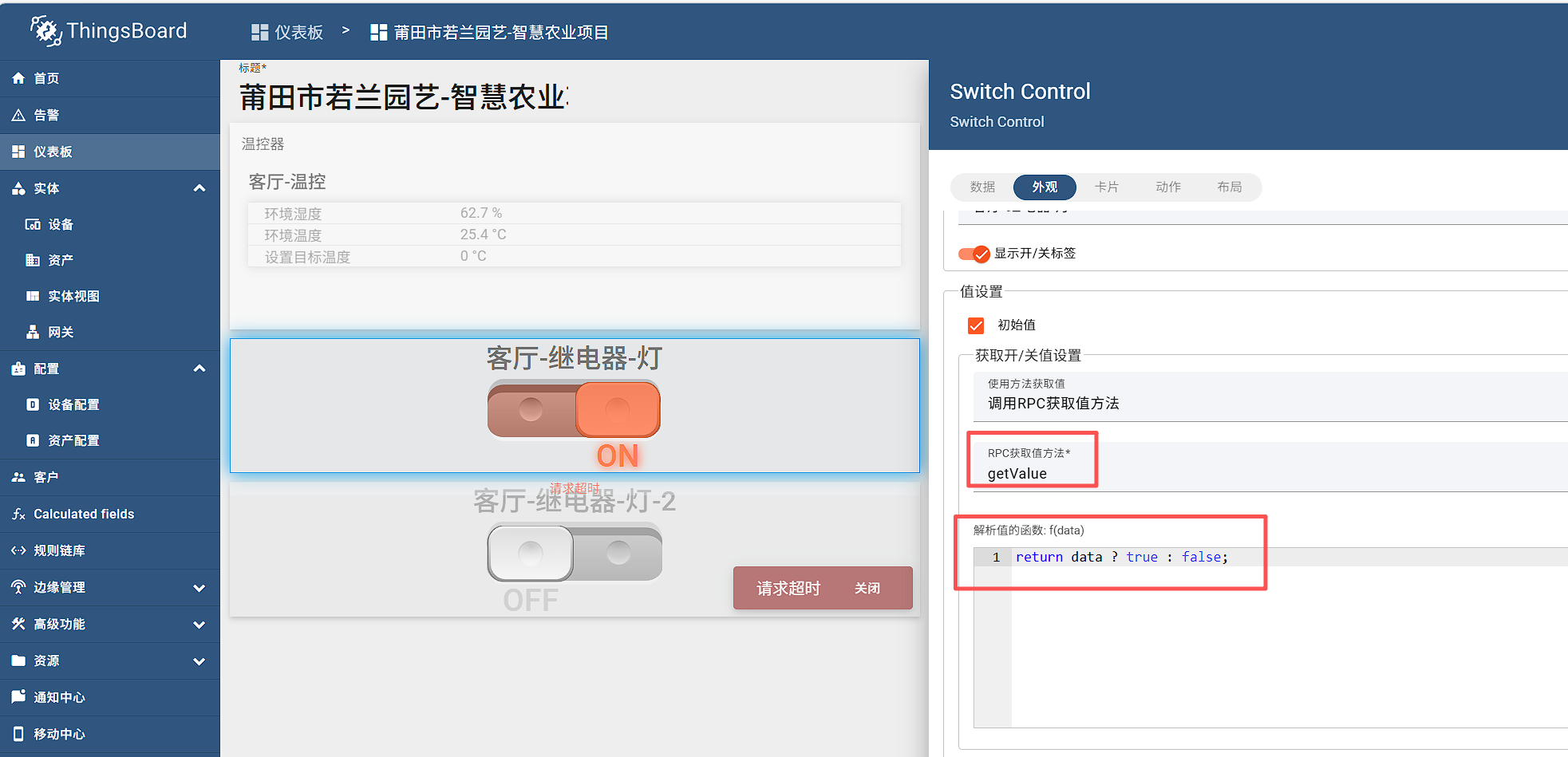Toggle the 显示开/关标签 switch
Screen dimensions: 1568x757
pos(973,254)
